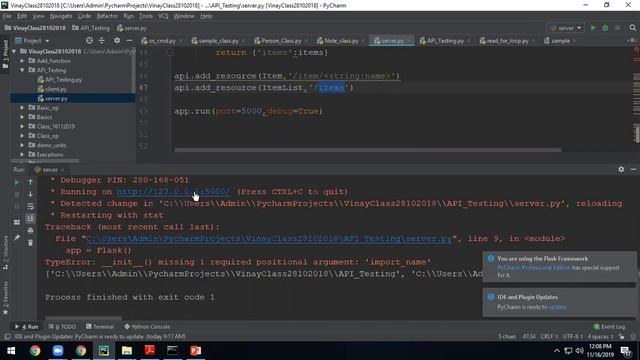Click the down arrow in Run panel

tap(30, 194)
